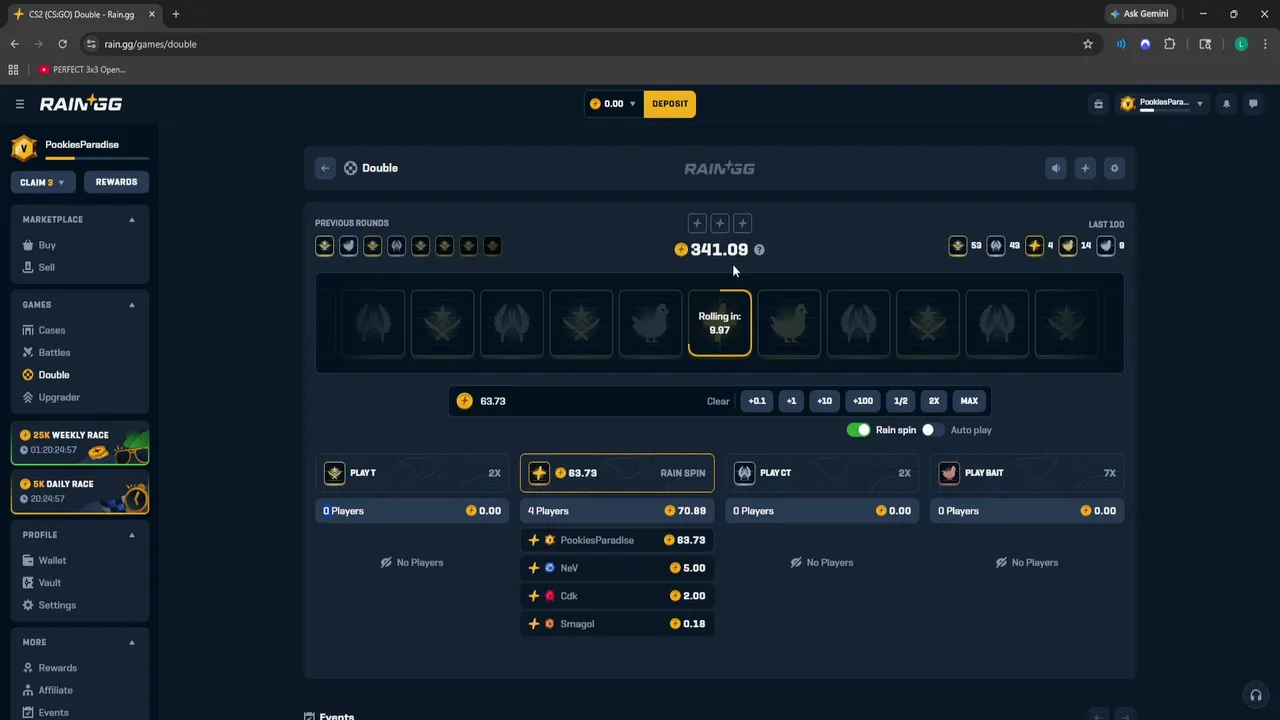This screenshot has width=1280, height=720.
Task: Bet on PLAY BAIT 7X
Action: pos(1027,473)
